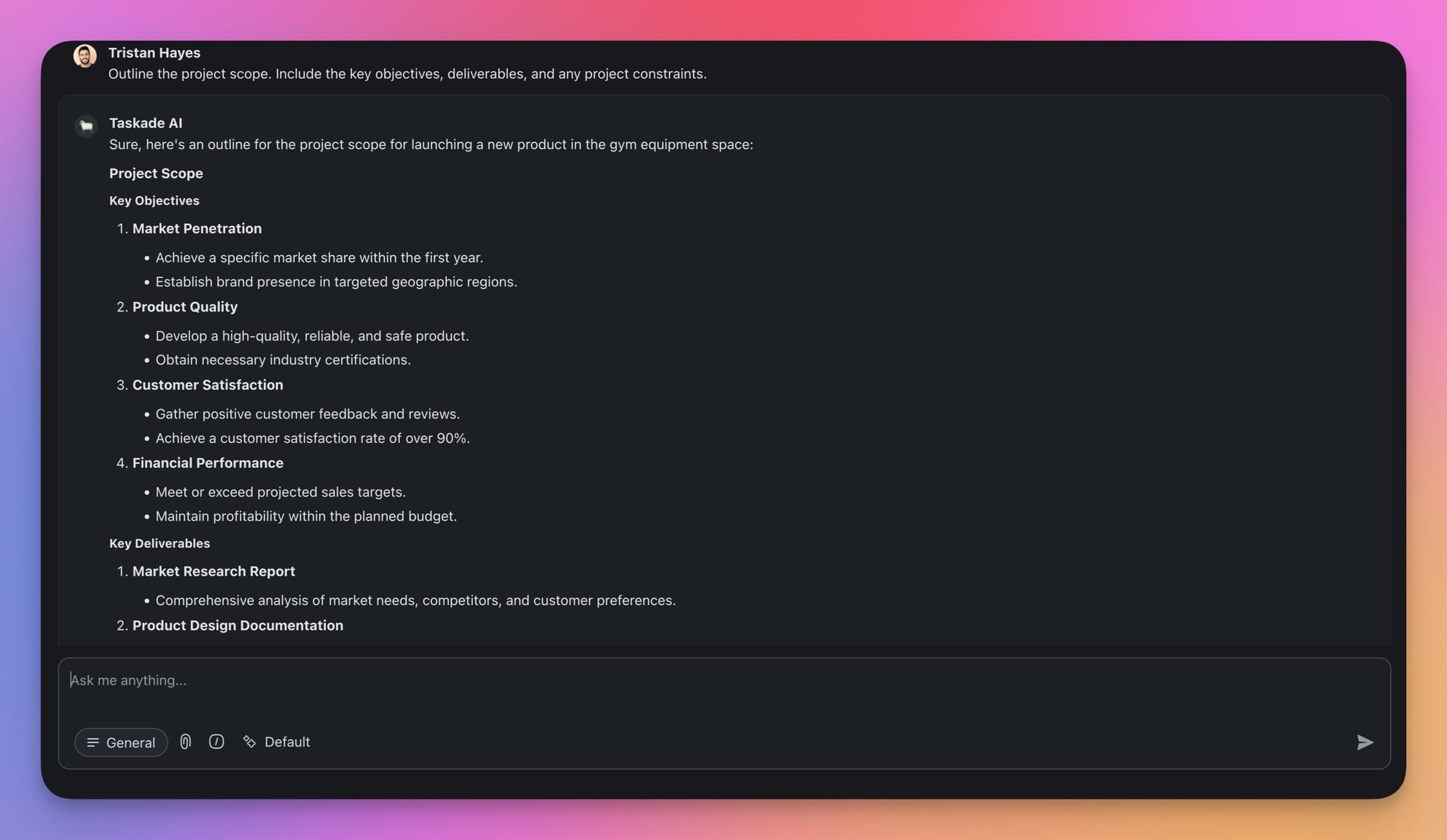Click the Key Objectives subheading

point(154,201)
